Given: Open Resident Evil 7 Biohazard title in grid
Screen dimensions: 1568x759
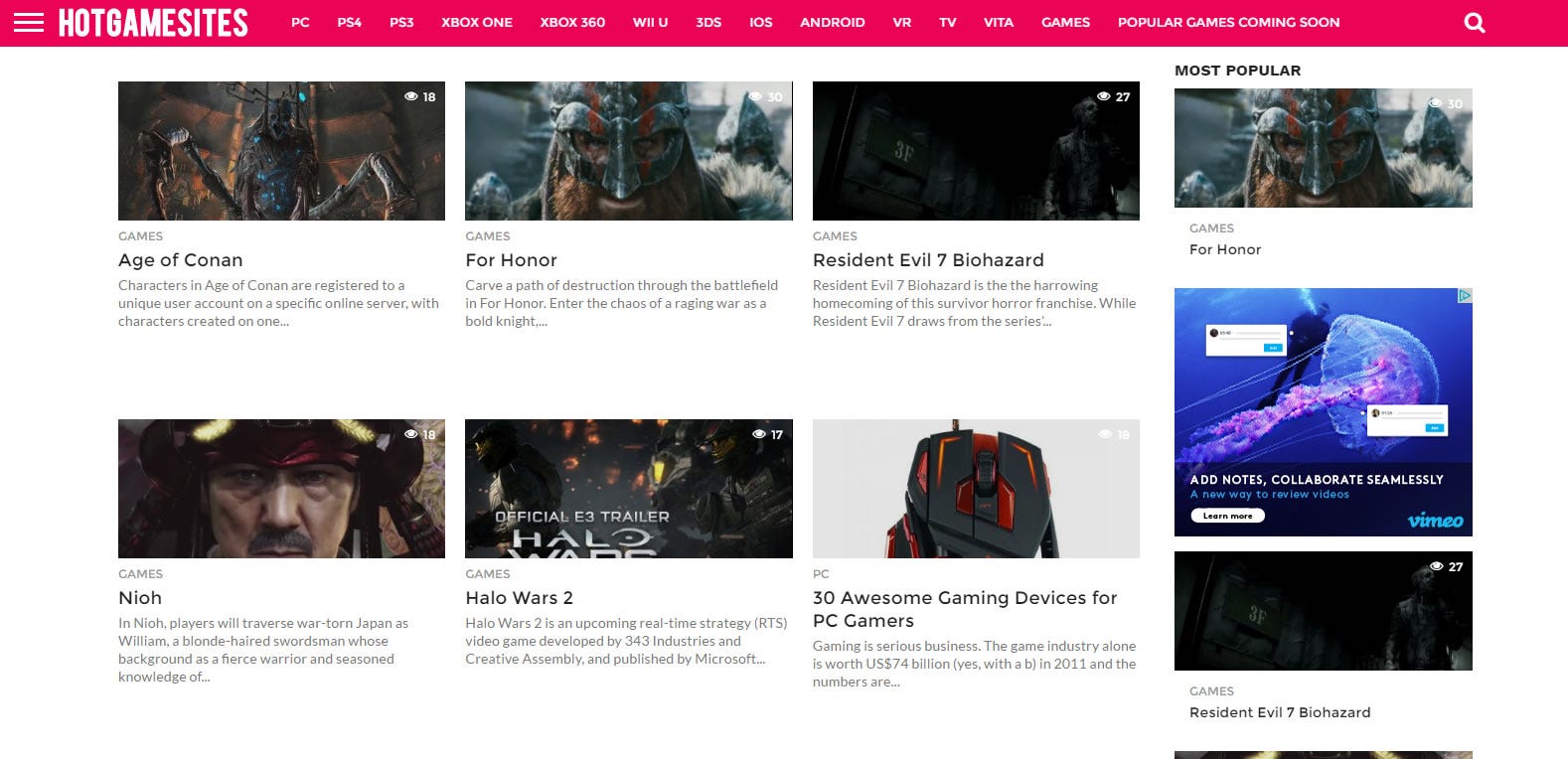Looking at the screenshot, I should [x=928, y=260].
